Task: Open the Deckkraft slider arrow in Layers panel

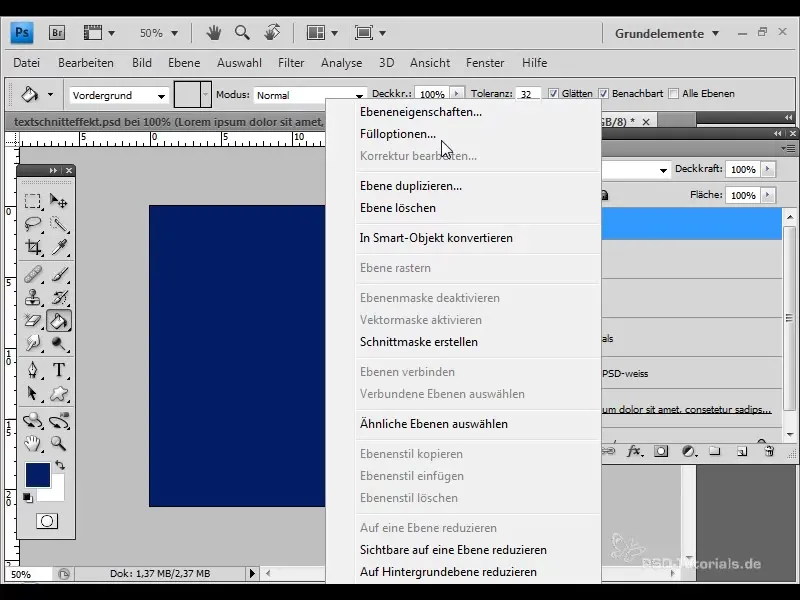Action: pyautogui.click(x=768, y=169)
